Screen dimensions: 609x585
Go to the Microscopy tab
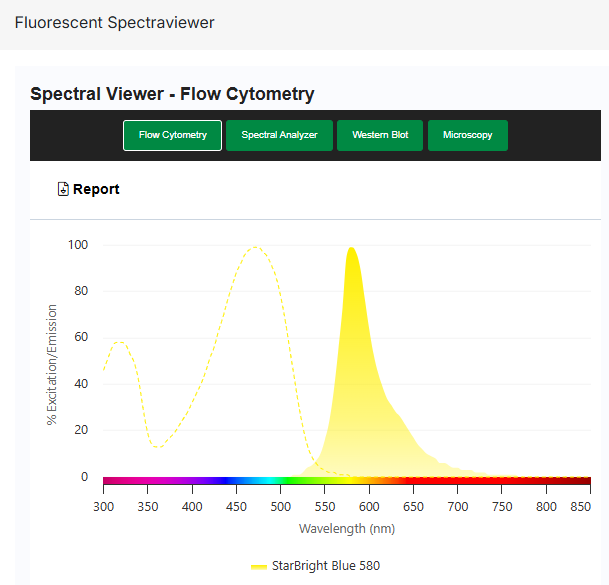[467, 135]
